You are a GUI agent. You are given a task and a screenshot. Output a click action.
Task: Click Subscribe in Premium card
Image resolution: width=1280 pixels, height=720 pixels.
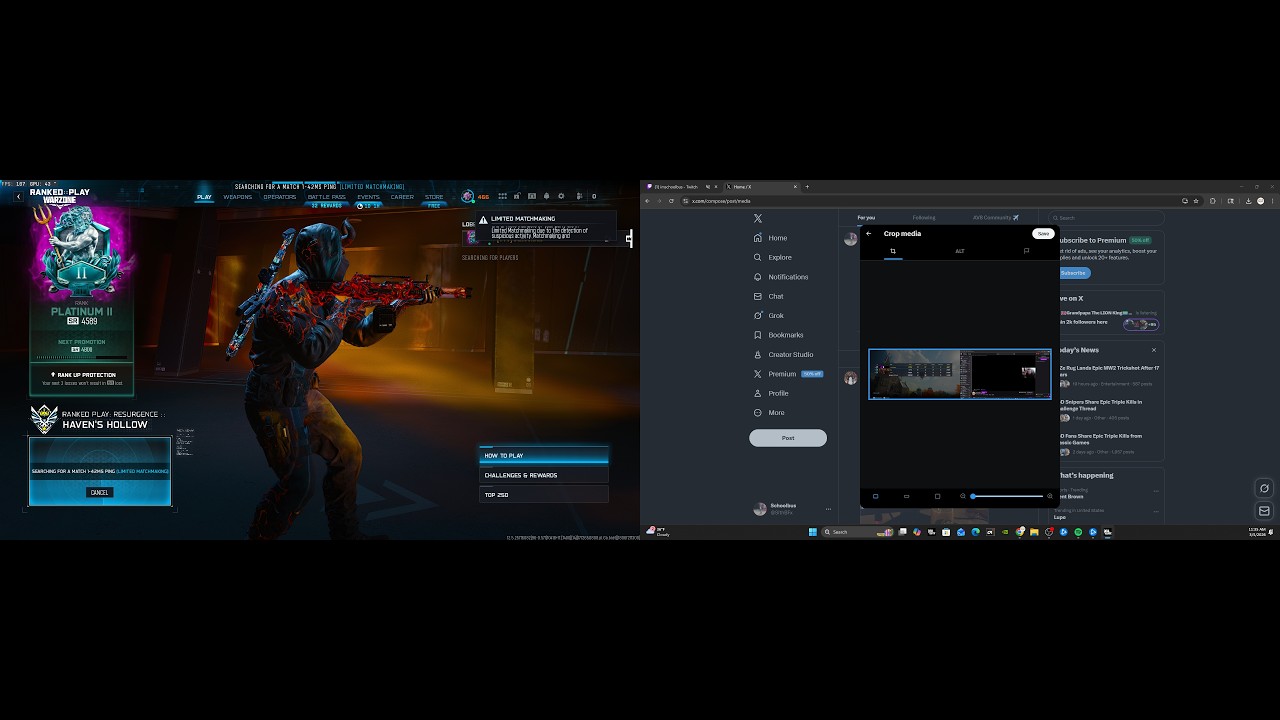click(1073, 273)
